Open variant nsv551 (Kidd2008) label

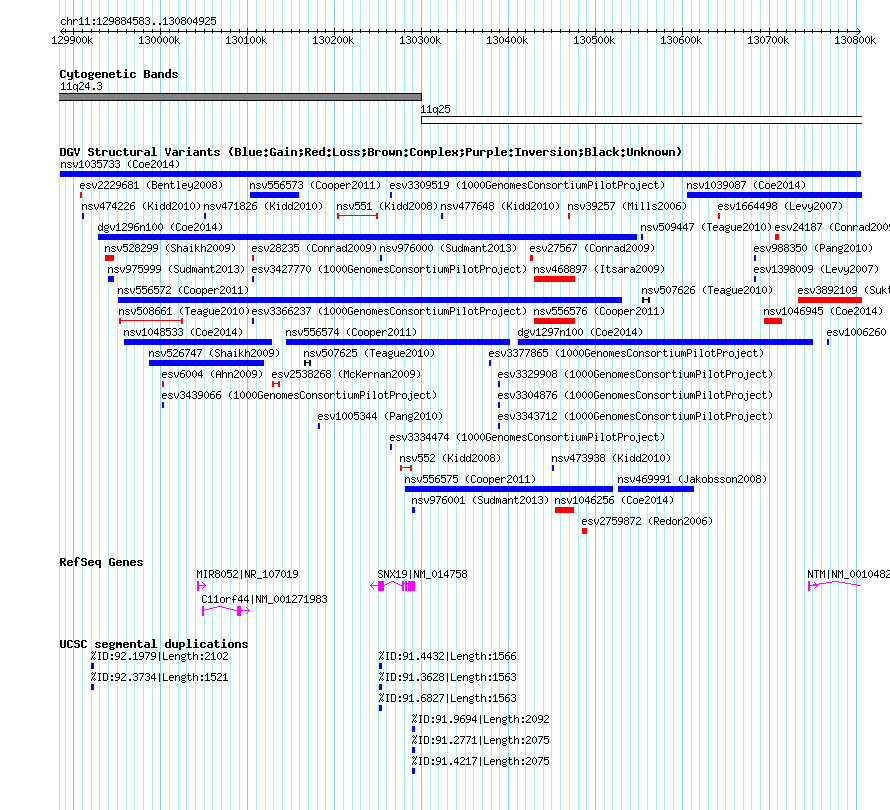(387, 206)
